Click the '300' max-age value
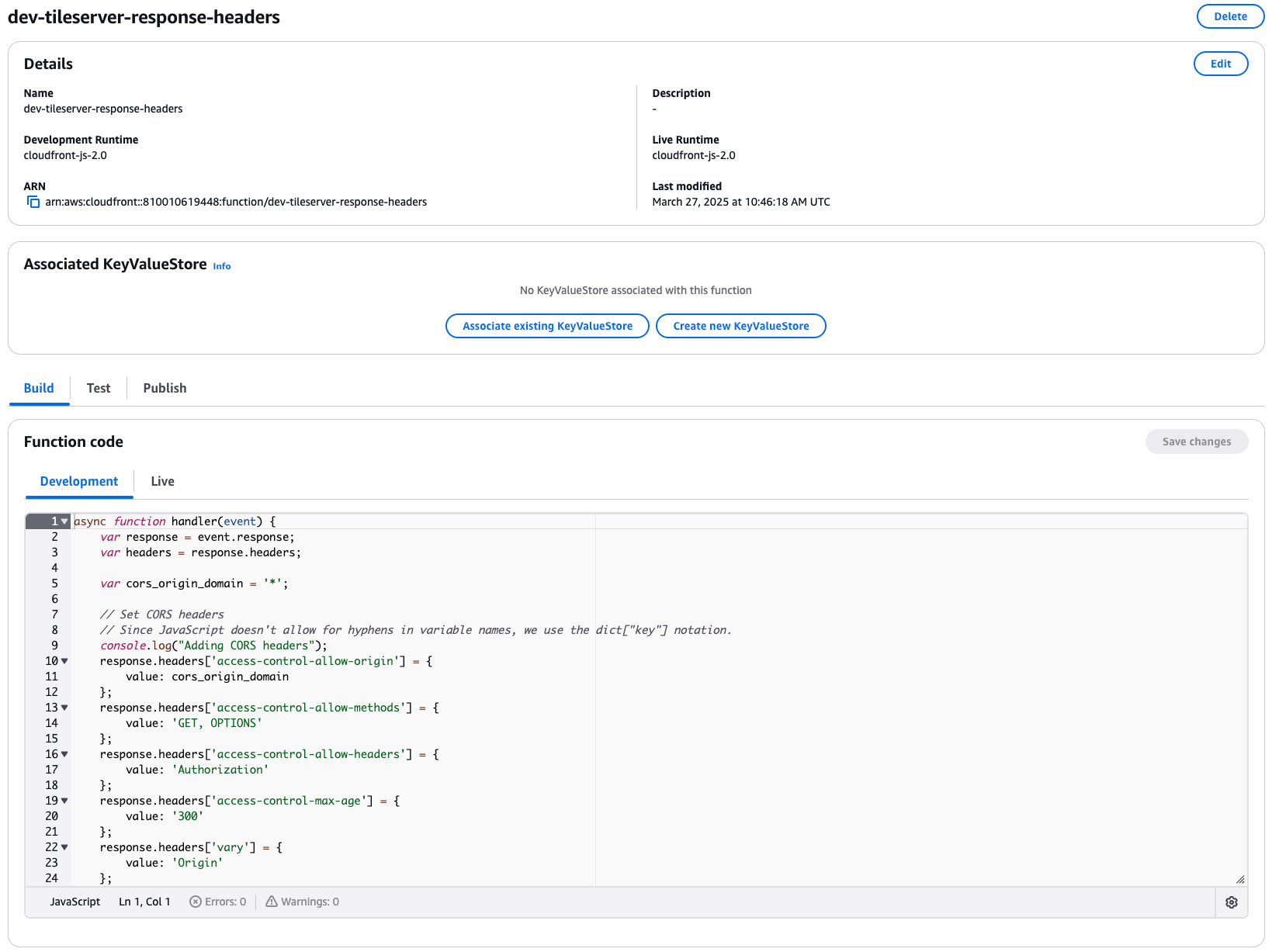 tap(188, 816)
